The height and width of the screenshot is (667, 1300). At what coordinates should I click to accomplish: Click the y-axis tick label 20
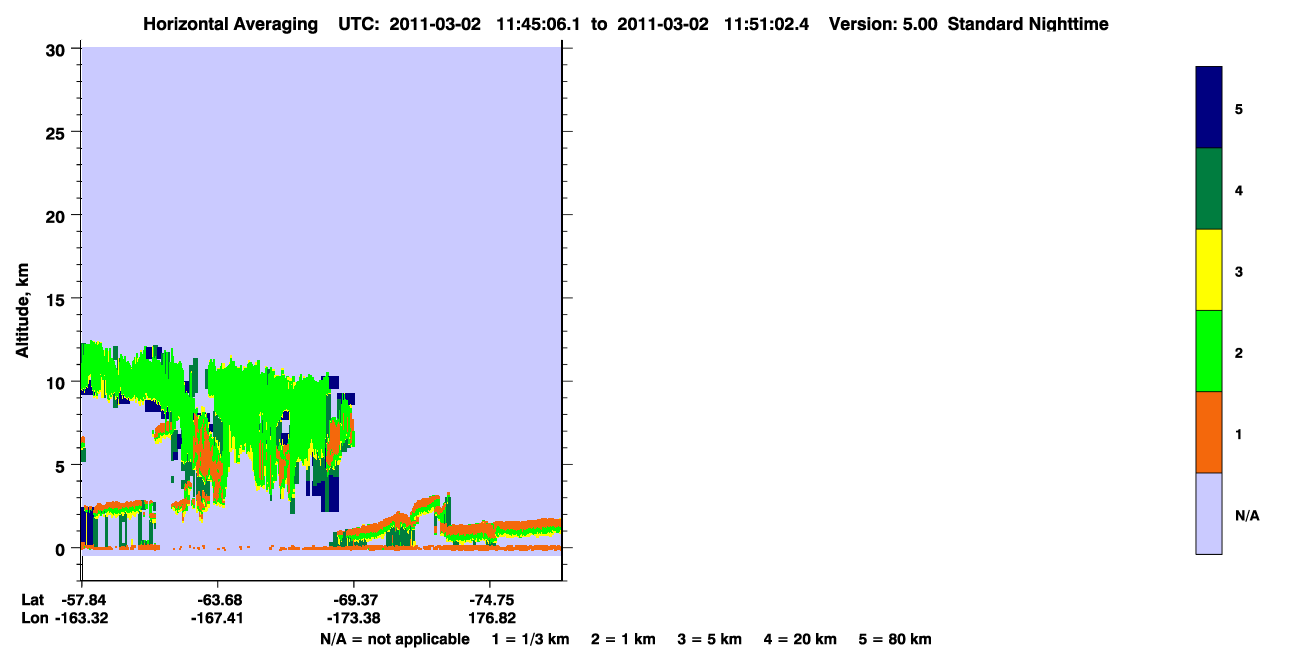pos(58,215)
